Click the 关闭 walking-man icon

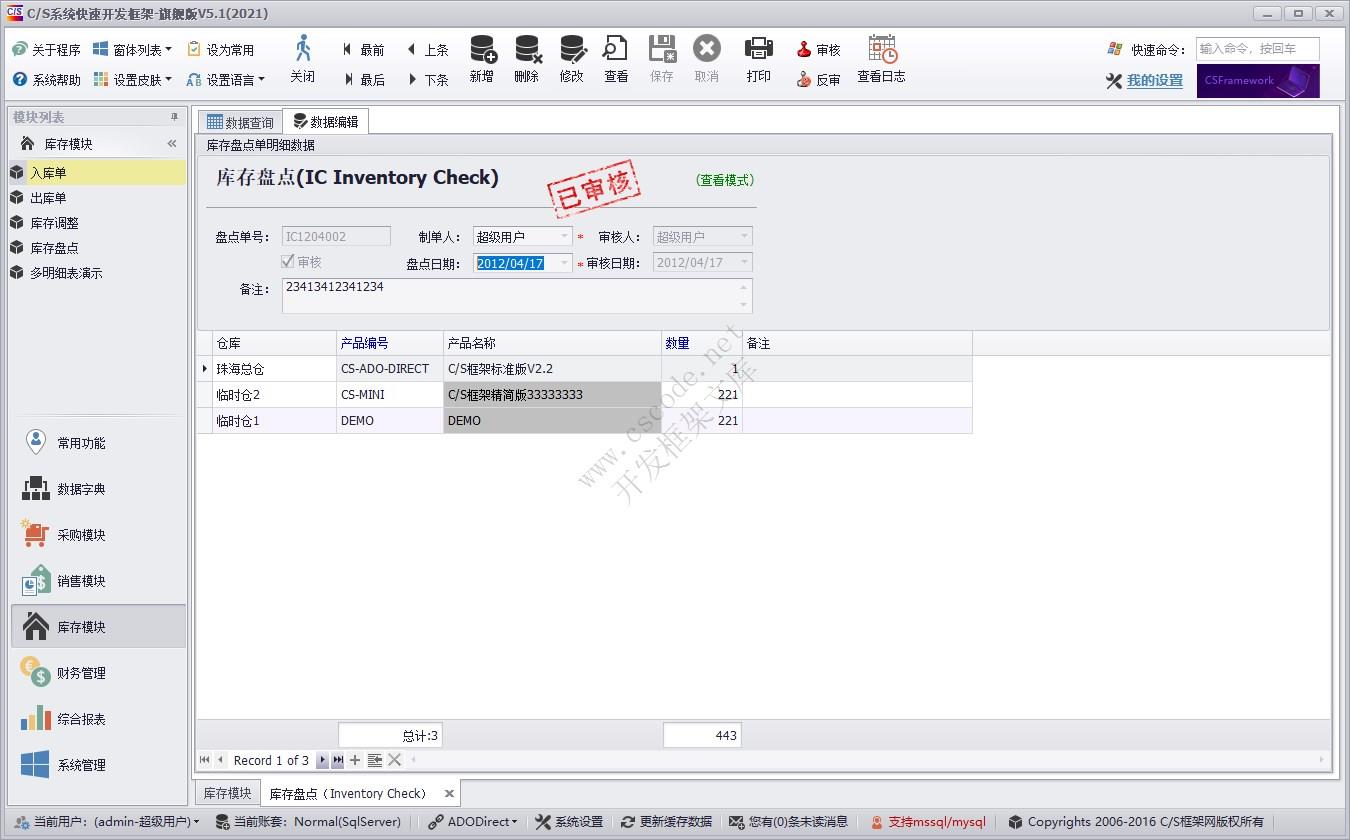pyautogui.click(x=302, y=50)
